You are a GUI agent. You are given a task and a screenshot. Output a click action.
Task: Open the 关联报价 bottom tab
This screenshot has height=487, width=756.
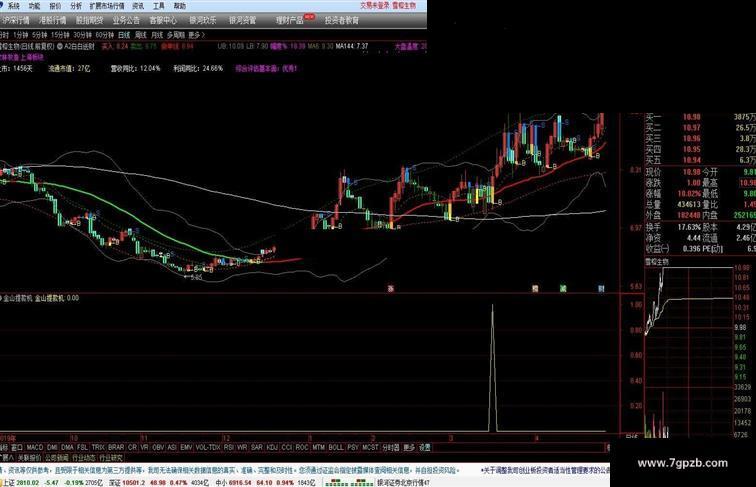tap(29, 458)
